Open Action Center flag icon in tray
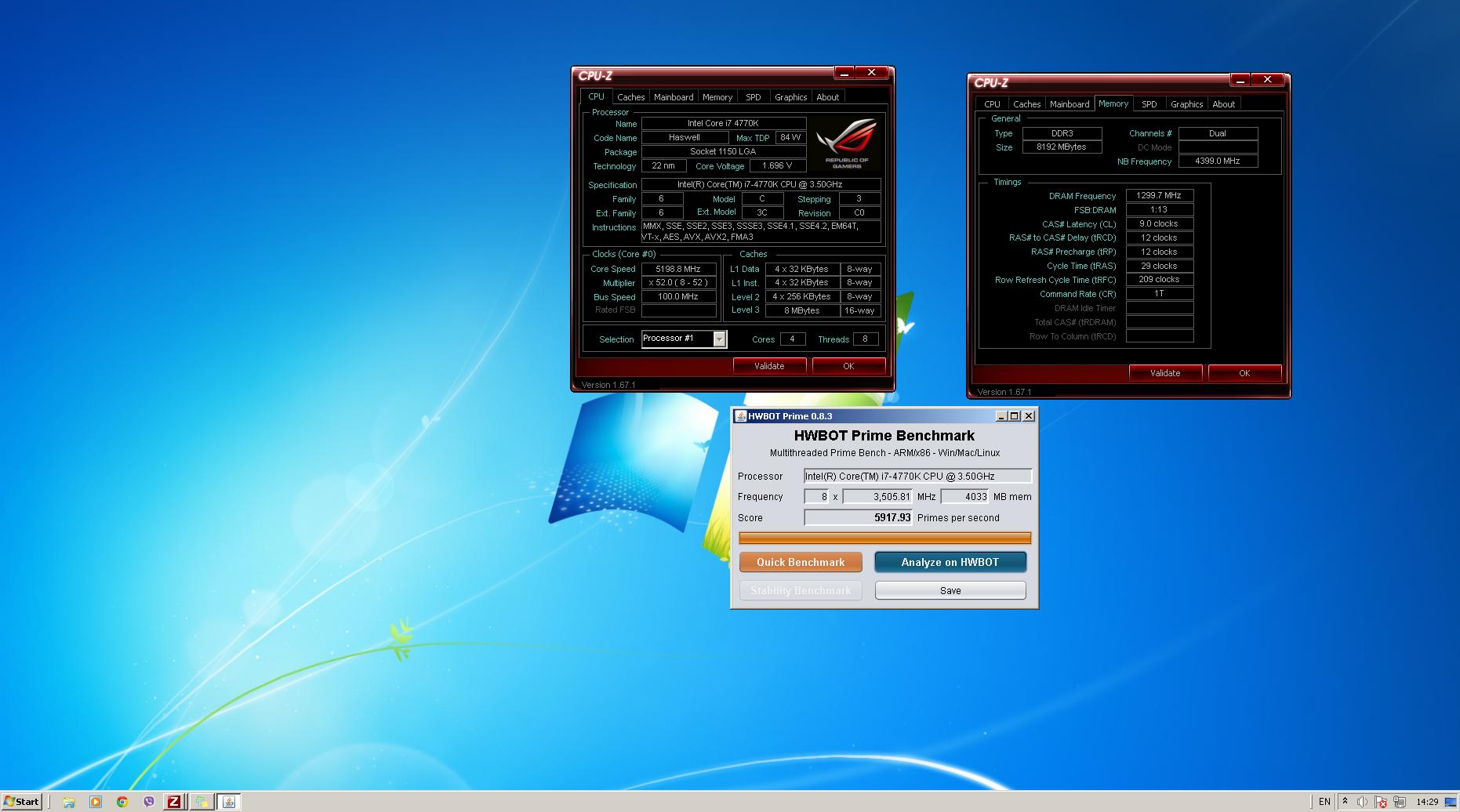The width and height of the screenshot is (1460, 812). coord(1380,802)
